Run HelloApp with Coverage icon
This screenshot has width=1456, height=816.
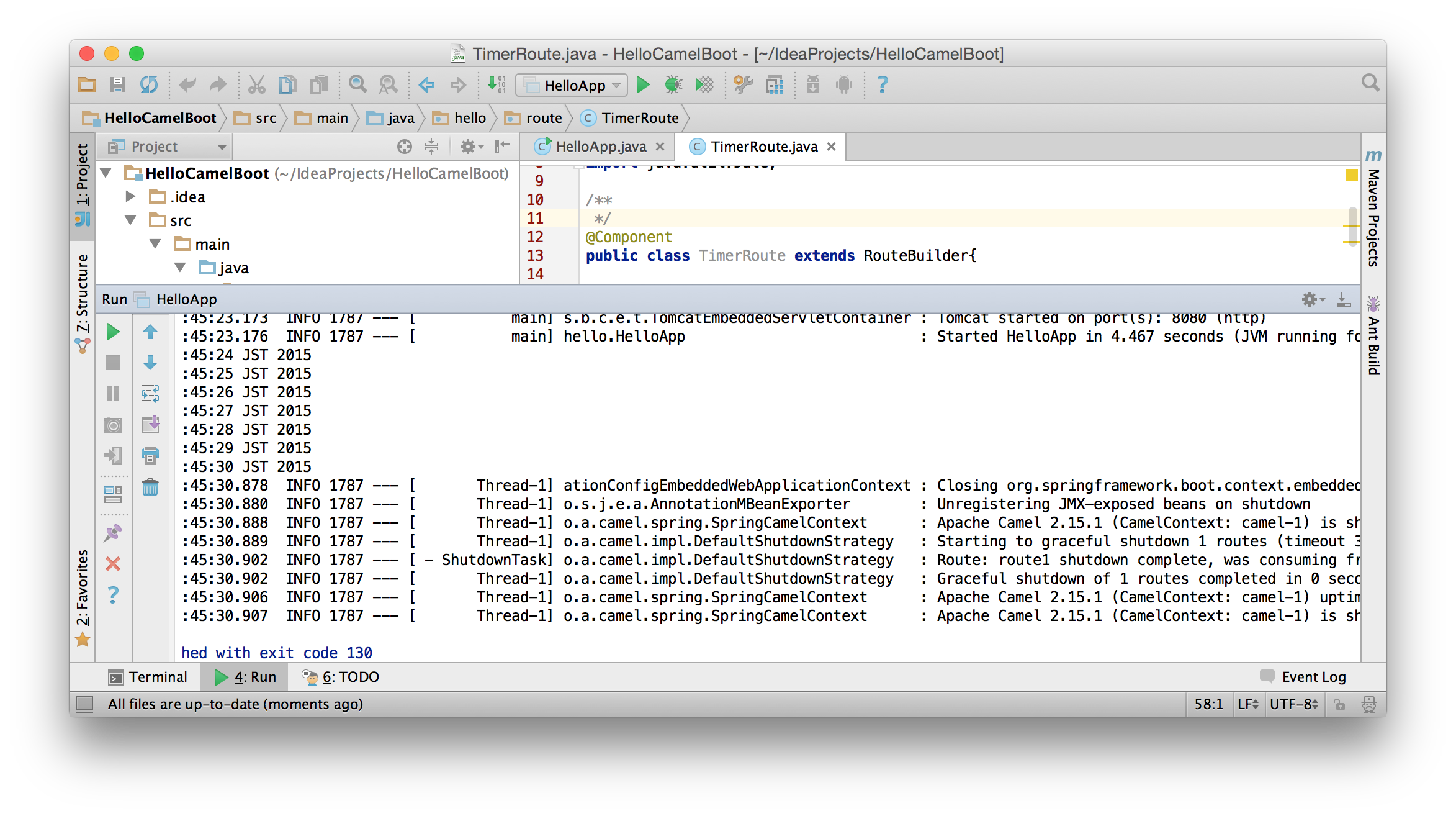[x=704, y=84]
